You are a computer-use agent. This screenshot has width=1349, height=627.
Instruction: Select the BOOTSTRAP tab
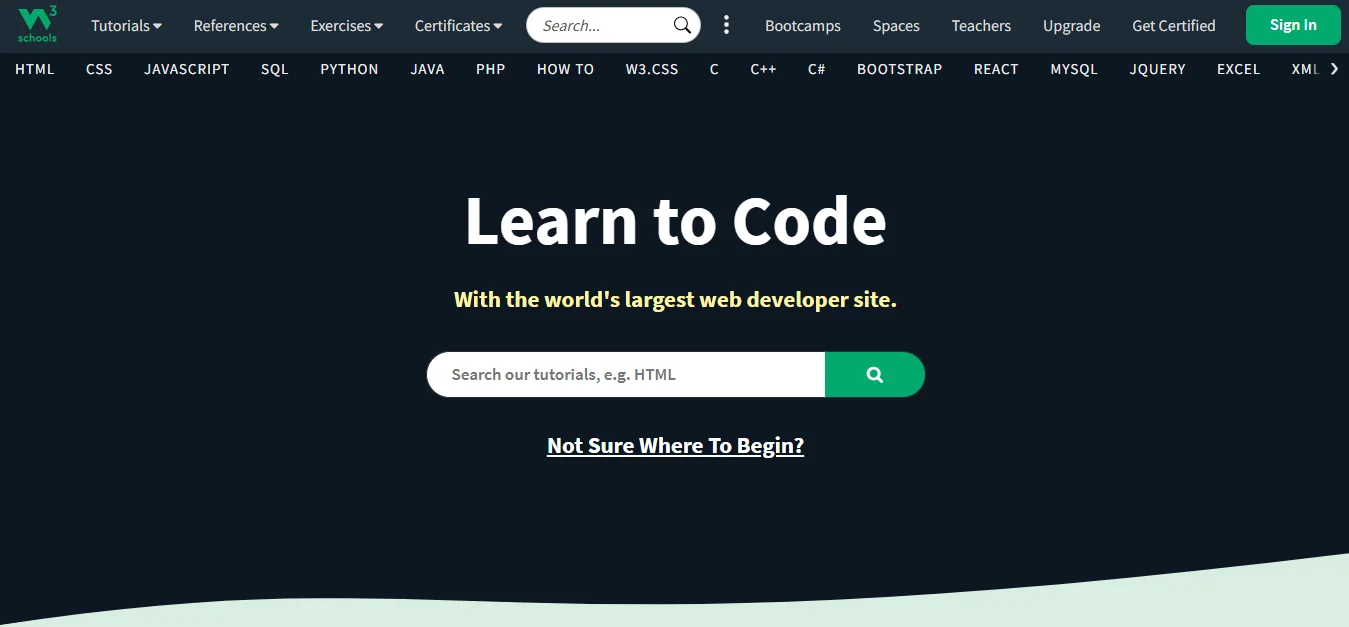coord(898,69)
